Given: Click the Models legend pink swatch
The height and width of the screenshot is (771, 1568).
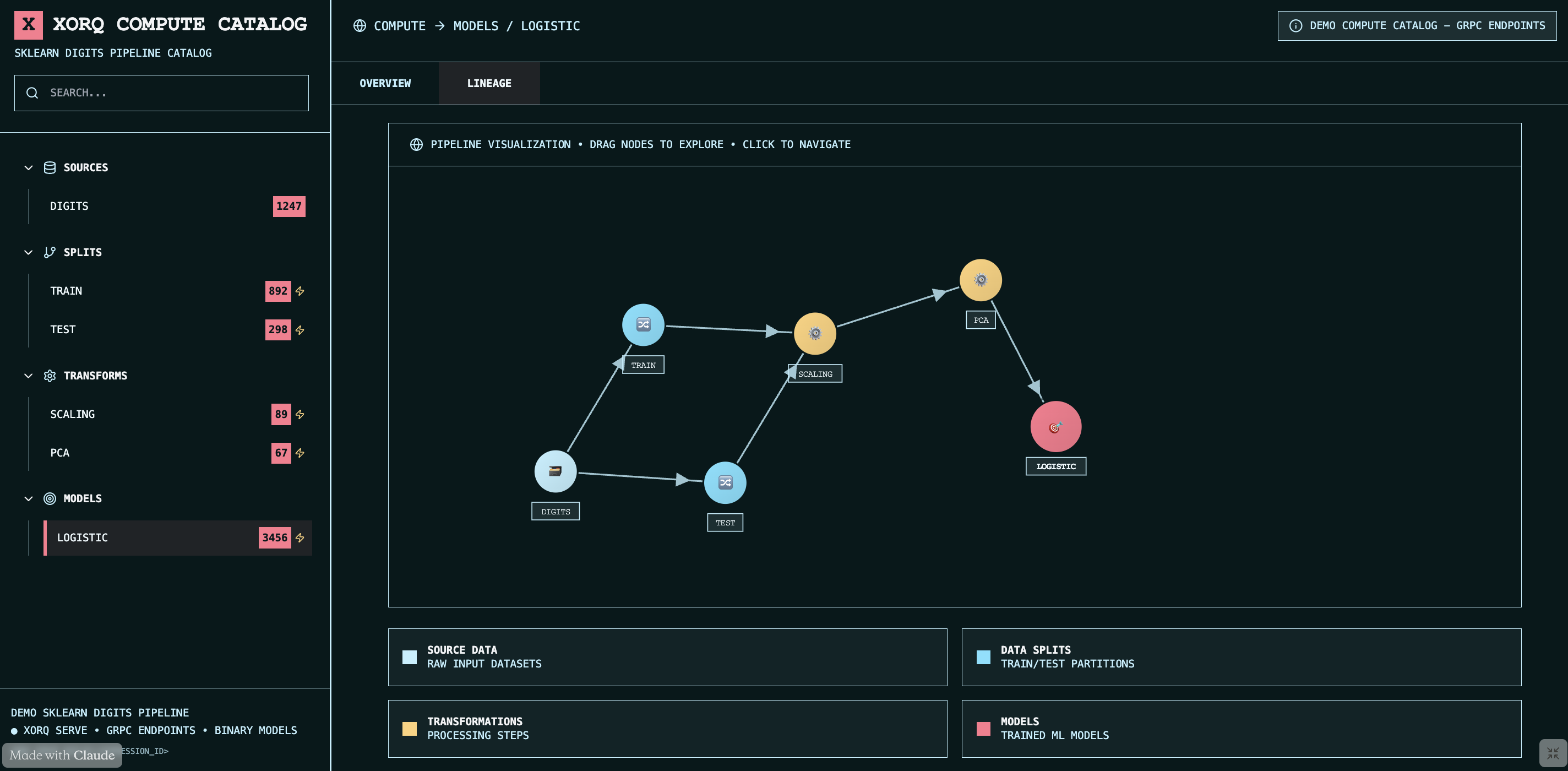Looking at the screenshot, I should point(983,729).
